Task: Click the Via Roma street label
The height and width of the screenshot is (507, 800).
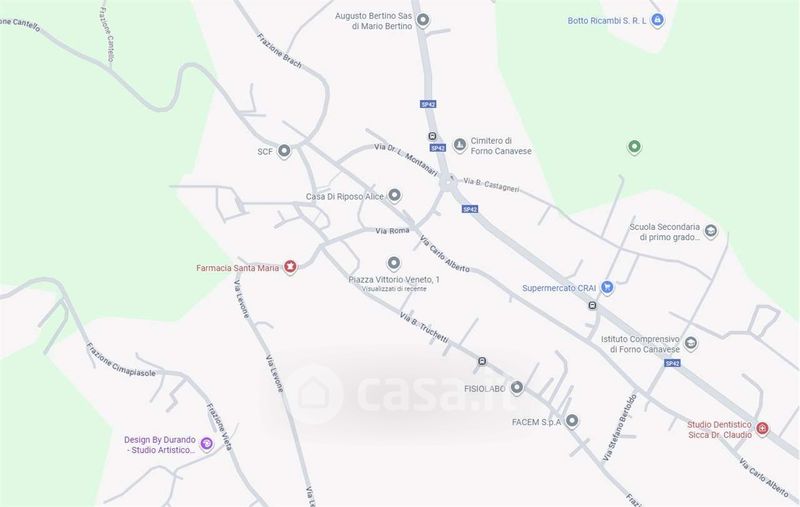Action: pyautogui.click(x=392, y=231)
